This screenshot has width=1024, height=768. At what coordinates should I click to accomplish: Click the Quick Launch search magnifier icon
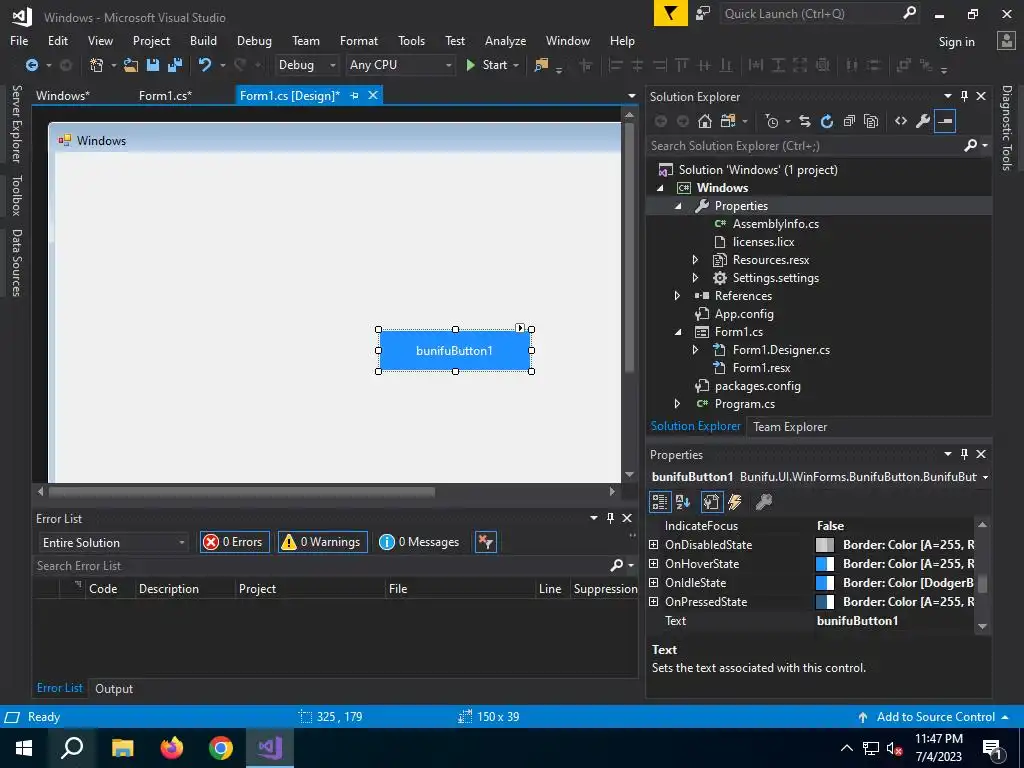(x=909, y=13)
